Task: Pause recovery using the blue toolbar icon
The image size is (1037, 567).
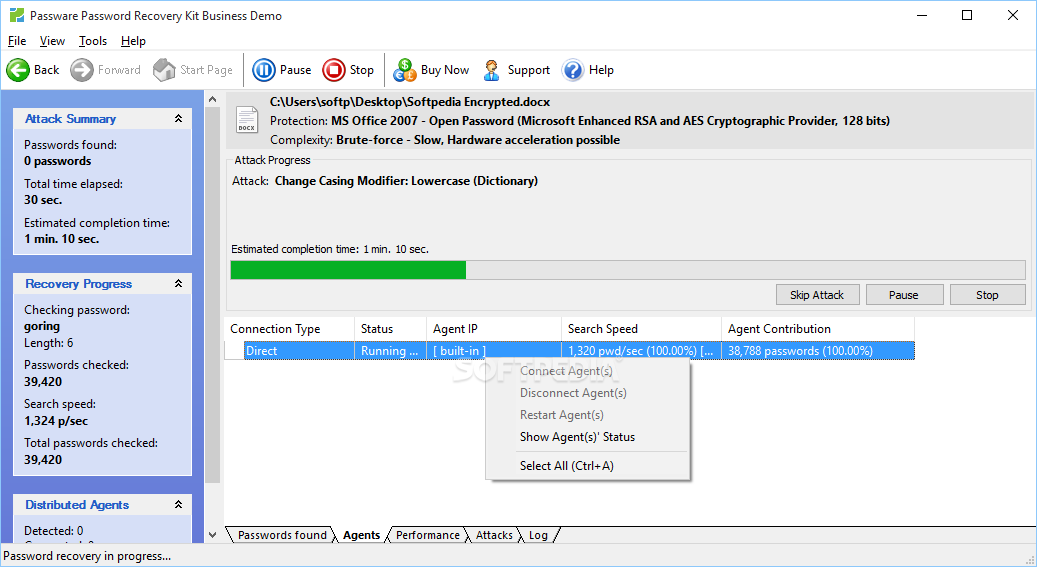Action: point(264,70)
